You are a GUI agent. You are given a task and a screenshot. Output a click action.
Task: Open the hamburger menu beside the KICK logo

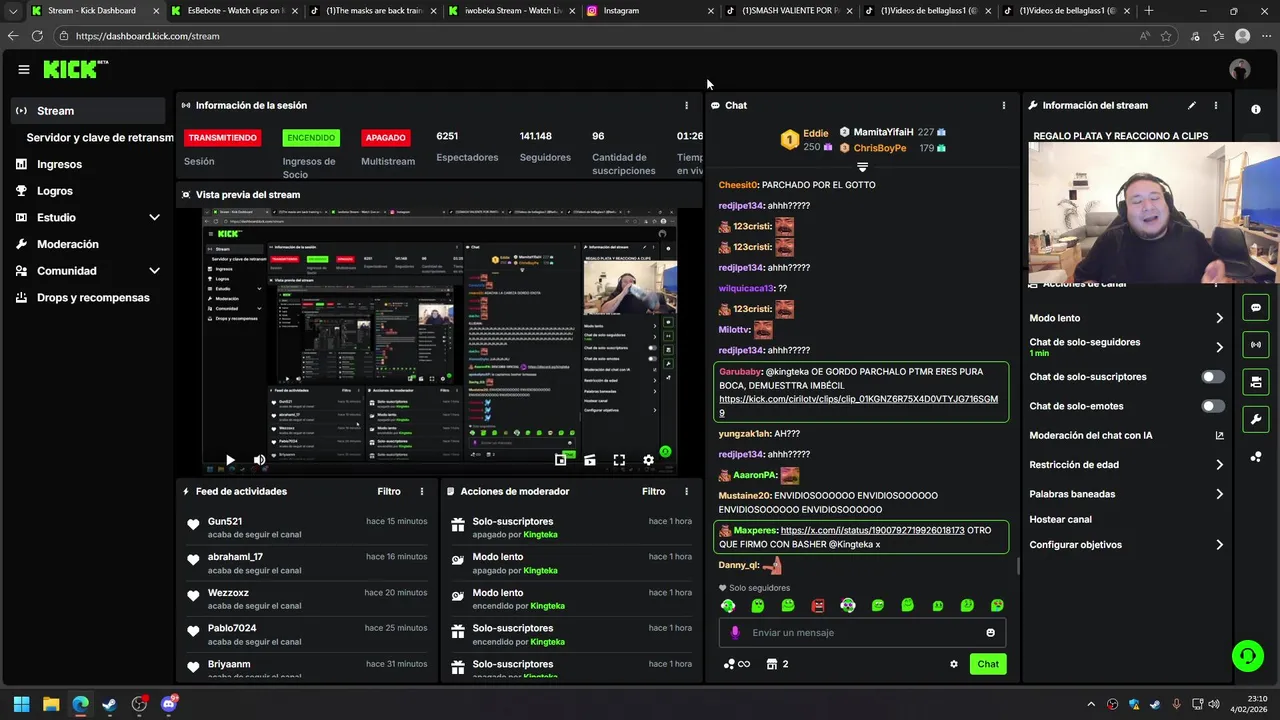click(23, 69)
